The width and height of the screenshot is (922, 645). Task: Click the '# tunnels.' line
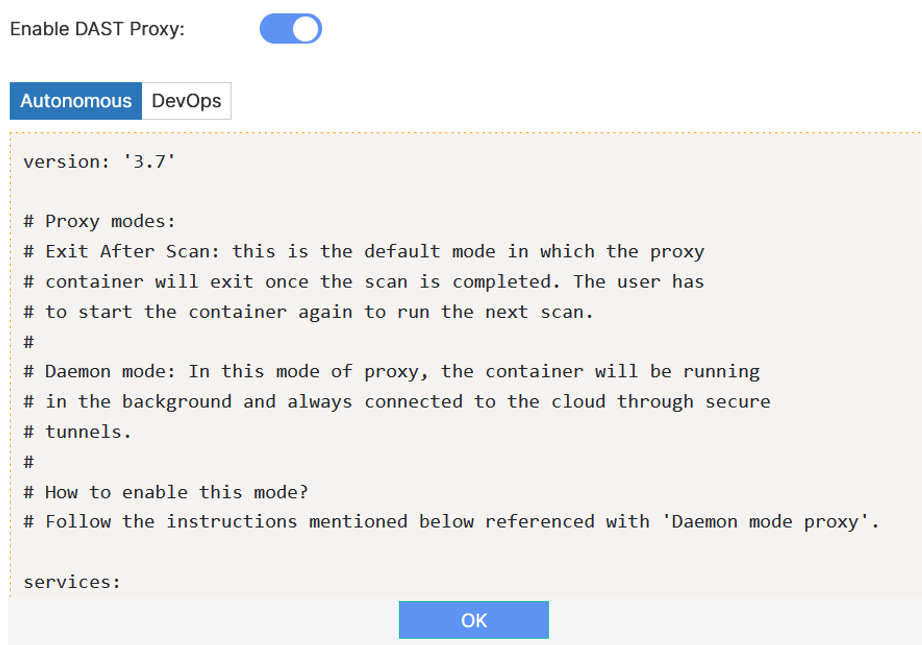tap(77, 431)
